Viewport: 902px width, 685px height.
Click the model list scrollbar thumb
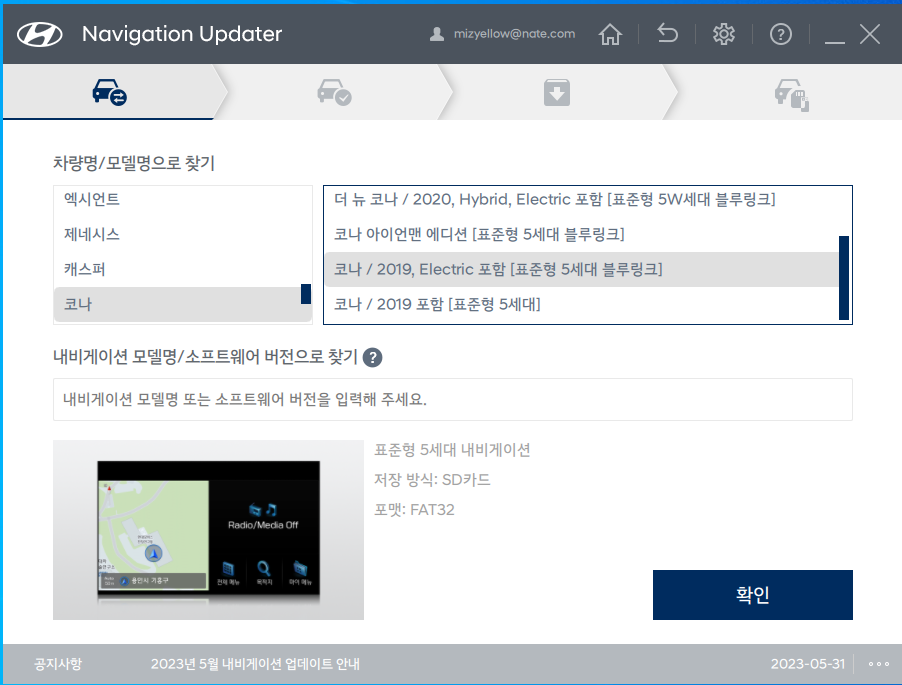coord(844,278)
